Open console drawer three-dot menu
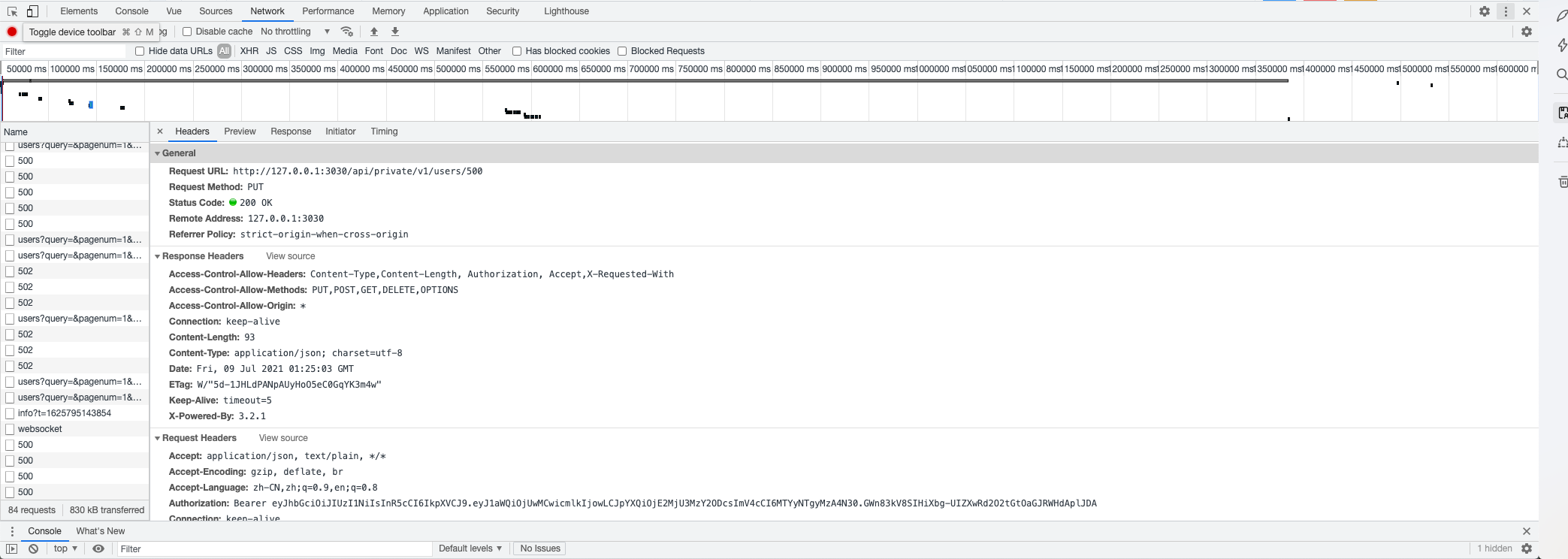1568x559 pixels. point(12,531)
